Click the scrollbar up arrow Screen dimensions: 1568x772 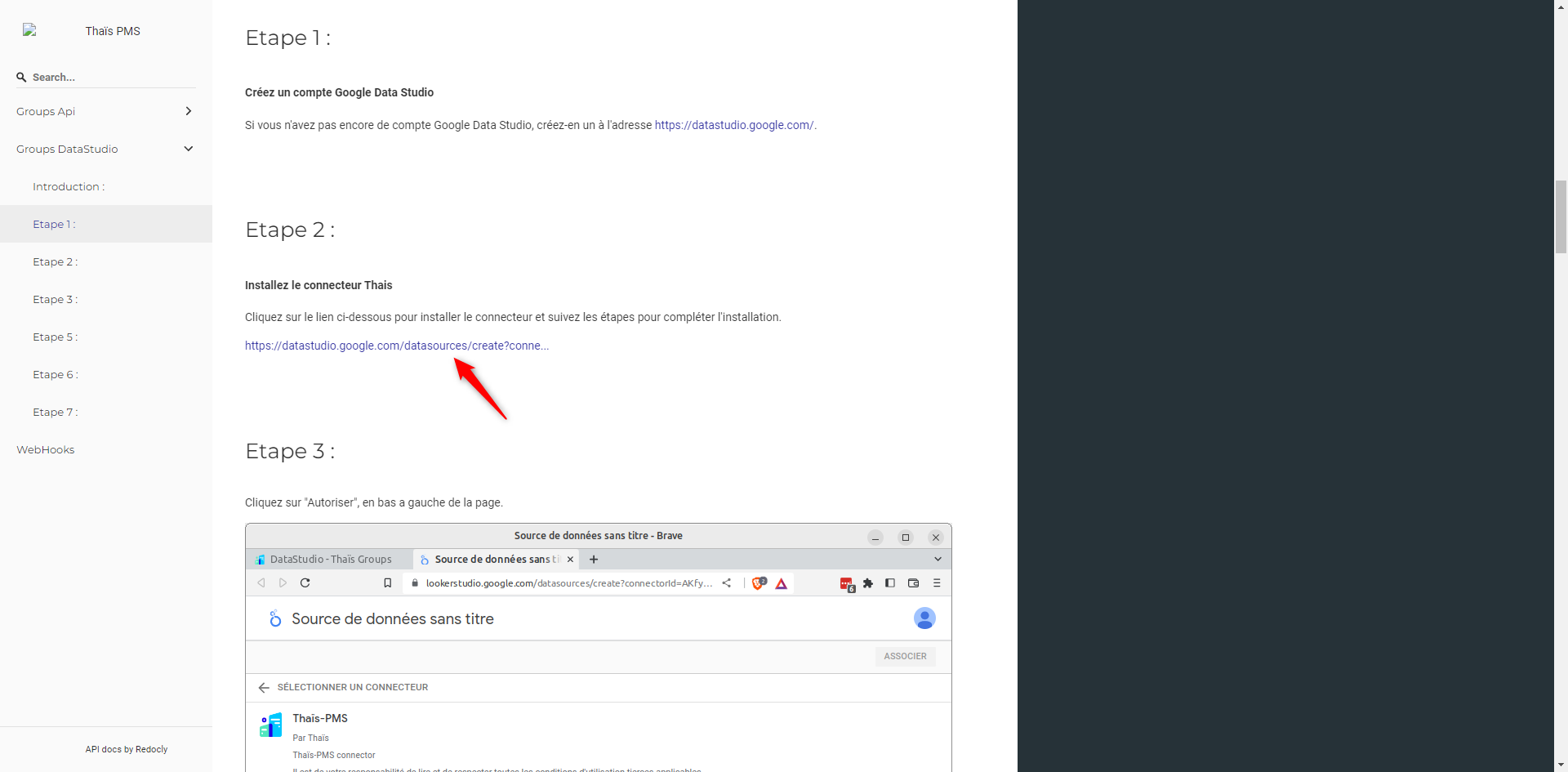[x=1561, y=7]
